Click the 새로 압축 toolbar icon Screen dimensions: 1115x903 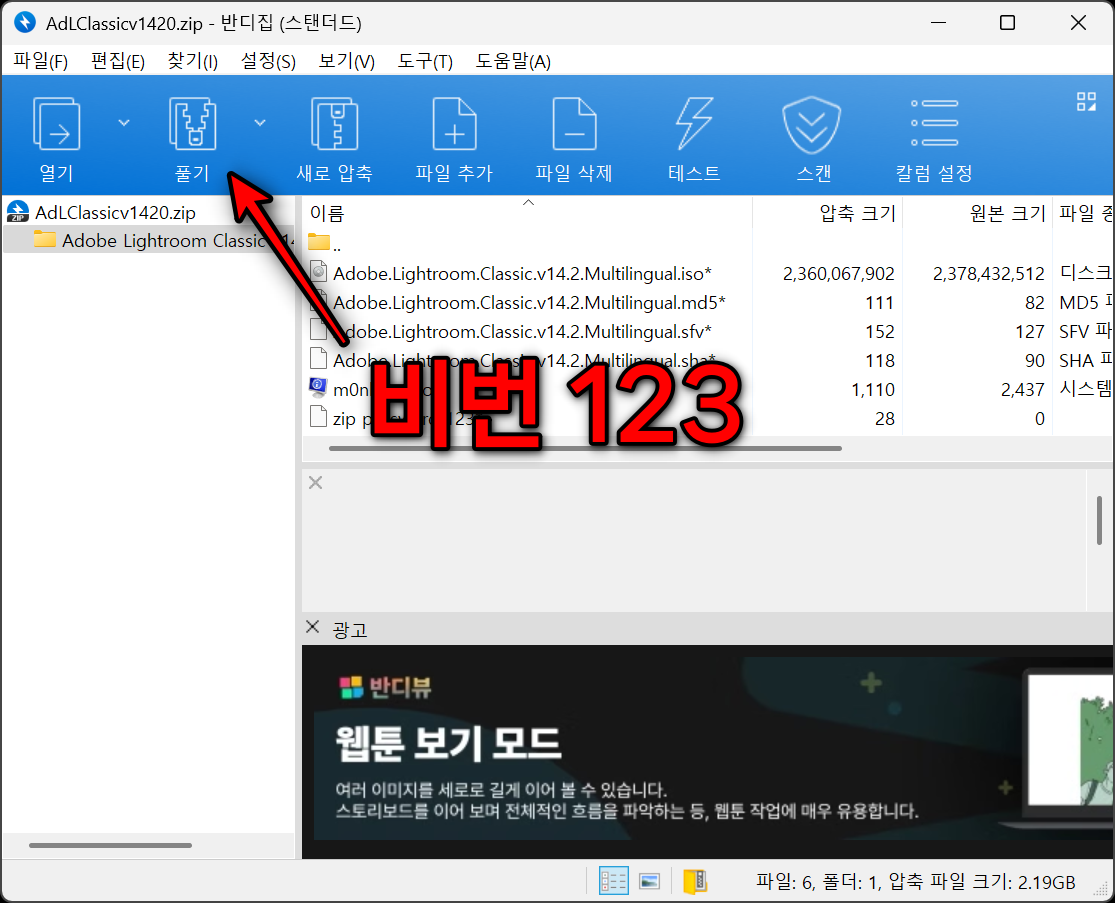334,124
